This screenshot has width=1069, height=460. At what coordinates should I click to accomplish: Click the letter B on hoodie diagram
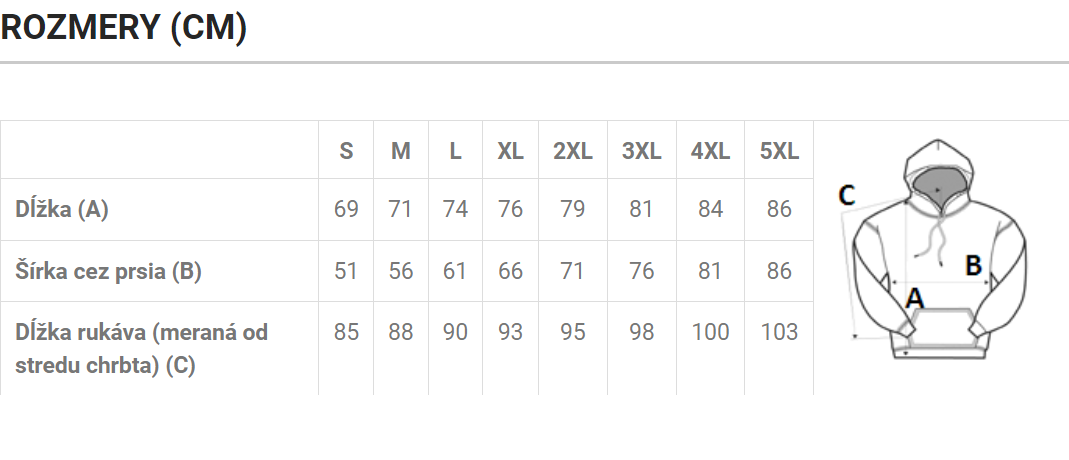click(x=974, y=265)
